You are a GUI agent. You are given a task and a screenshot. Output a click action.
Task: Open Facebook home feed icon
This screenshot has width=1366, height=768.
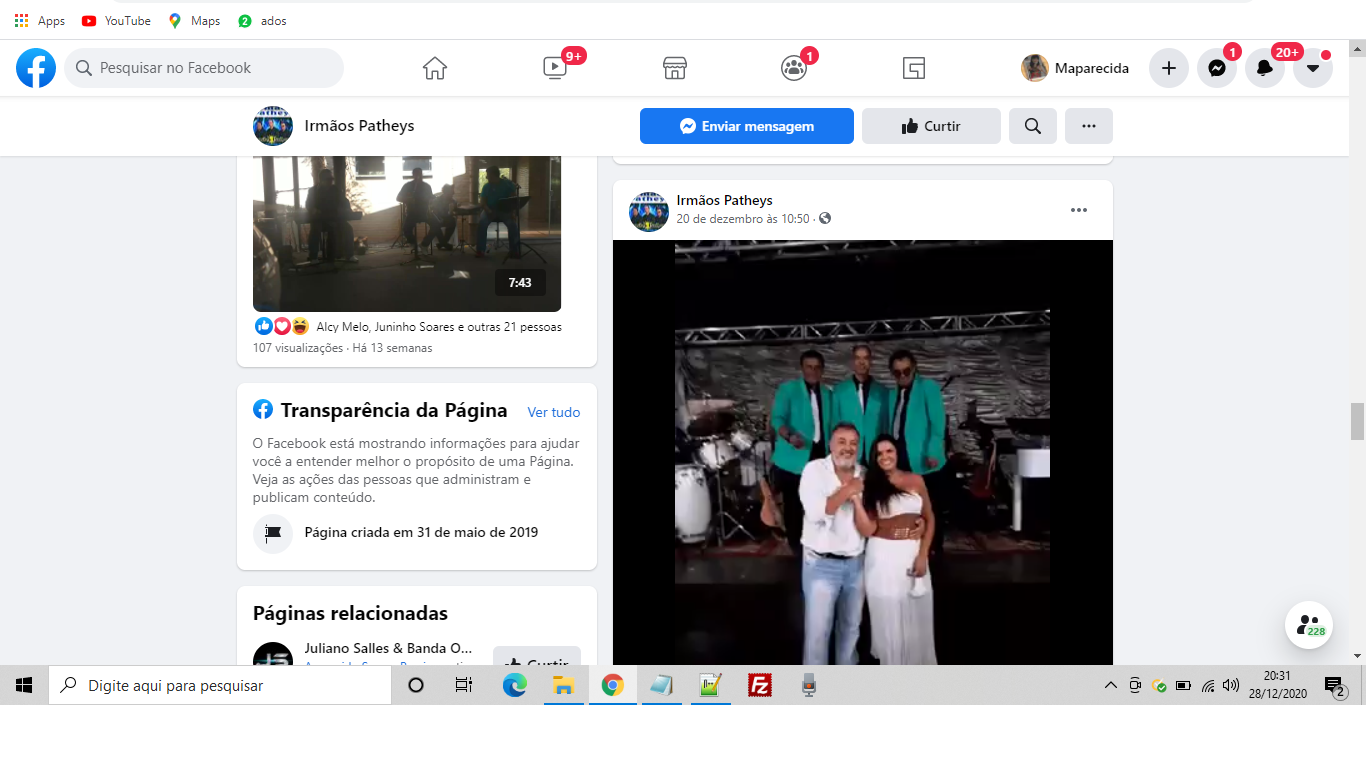pos(434,68)
